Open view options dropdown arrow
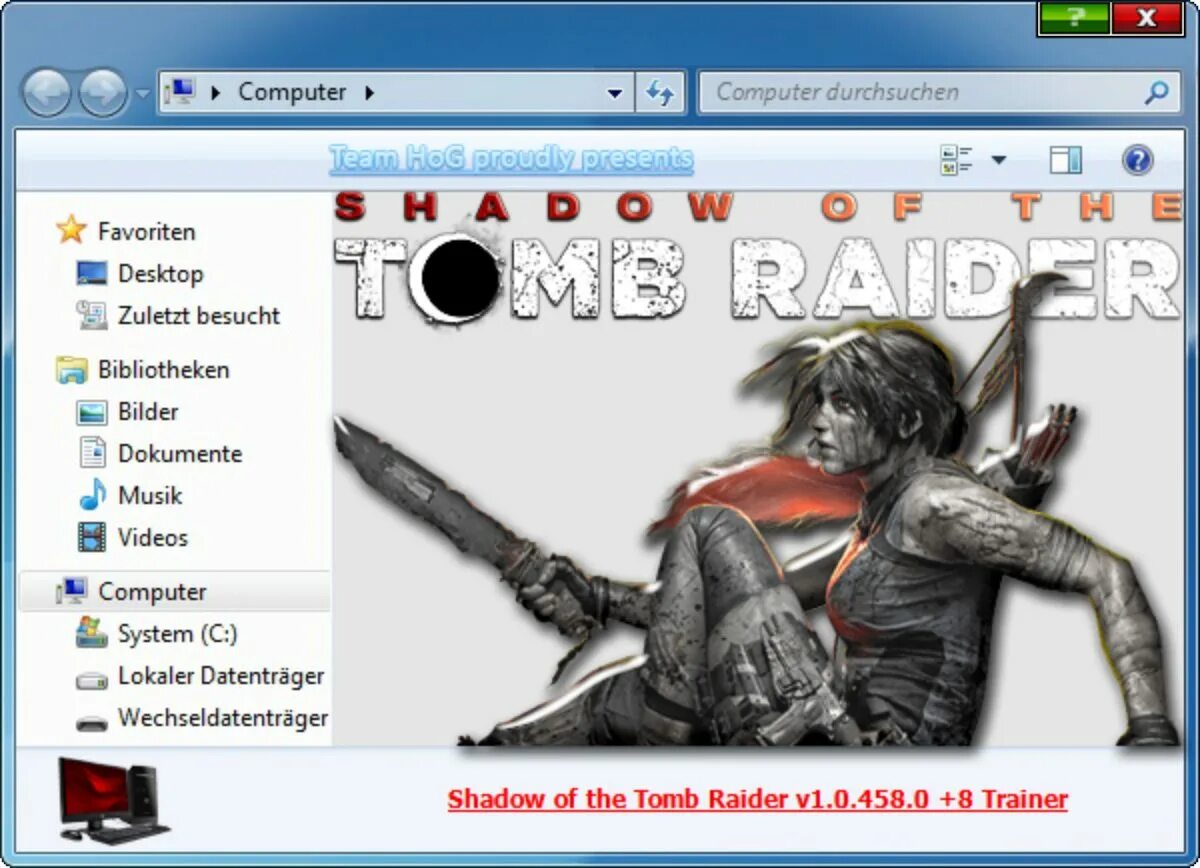1200x868 pixels. click(998, 160)
